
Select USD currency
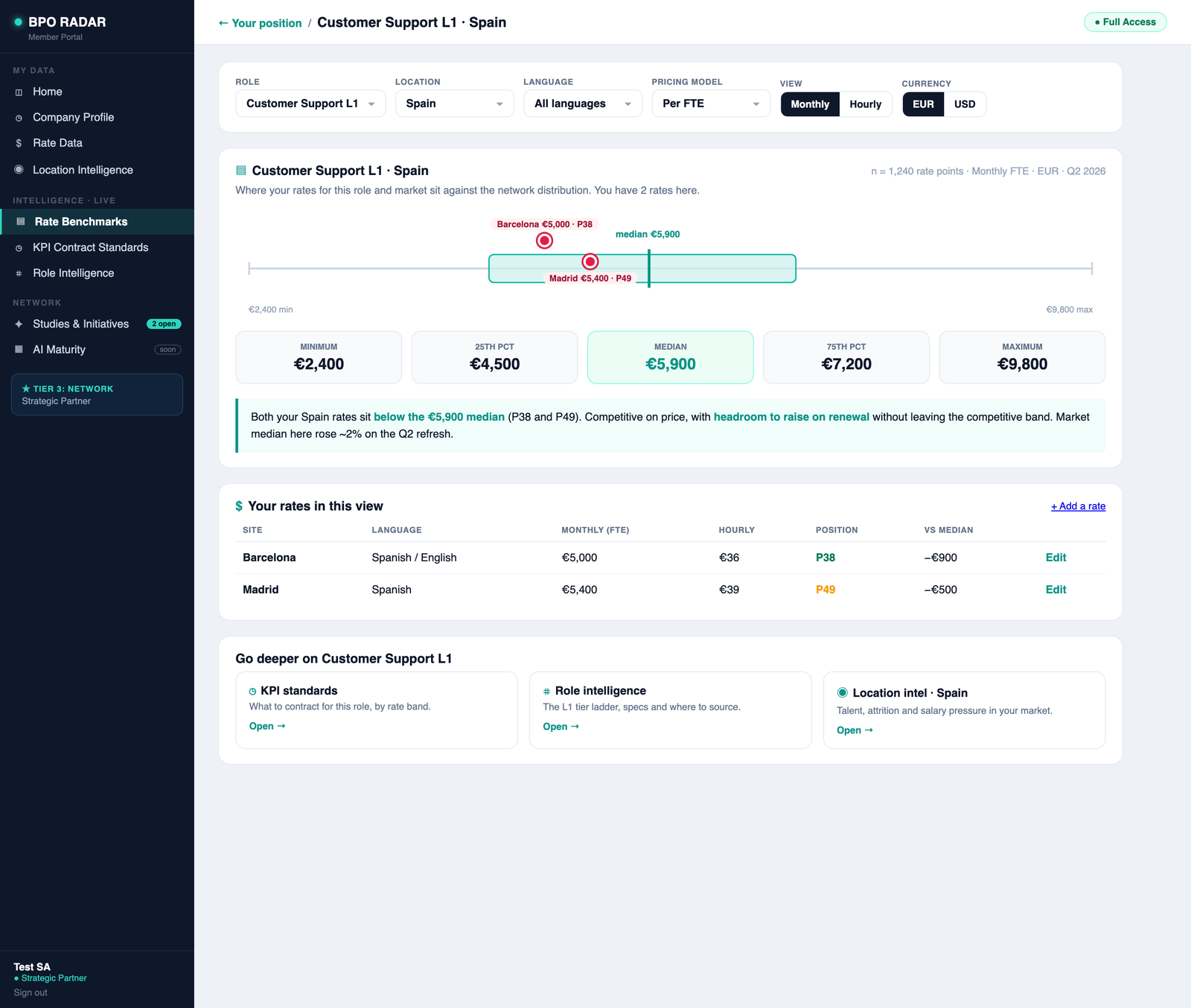[965, 104]
